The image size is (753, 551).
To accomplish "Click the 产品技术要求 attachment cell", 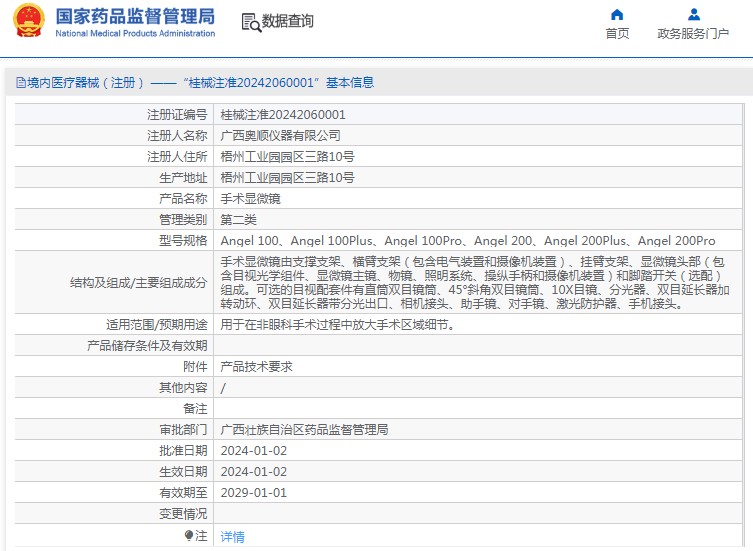I will (x=256, y=367).
